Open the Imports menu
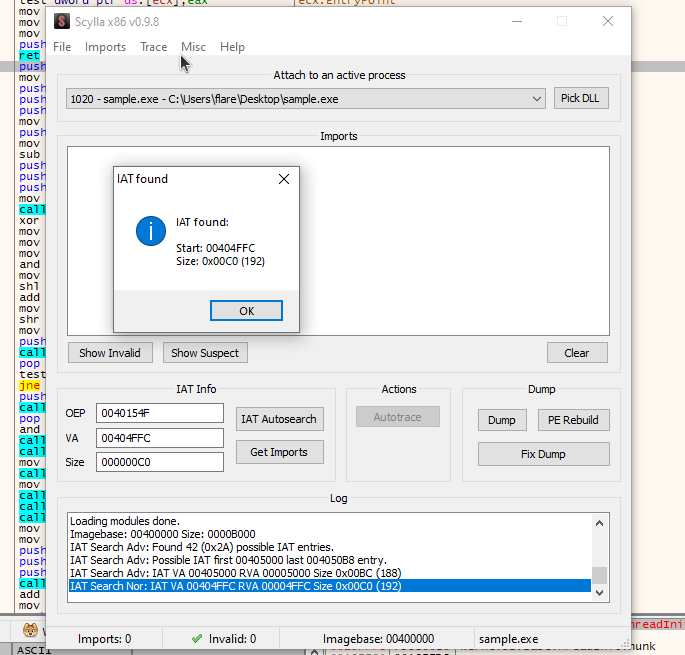Screen dimensions: 685x655 [x=105, y=47]
